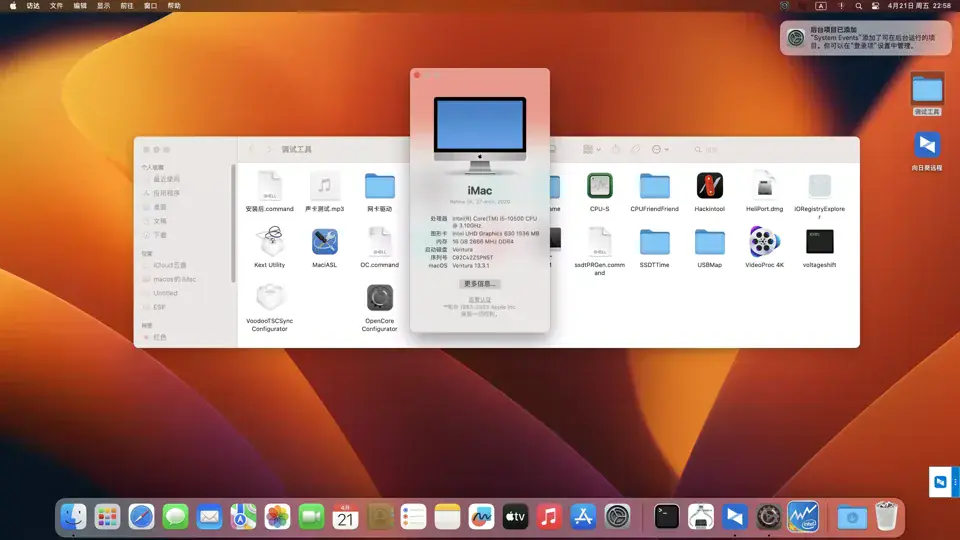Open Terminal in the Dock

point(666,517)
